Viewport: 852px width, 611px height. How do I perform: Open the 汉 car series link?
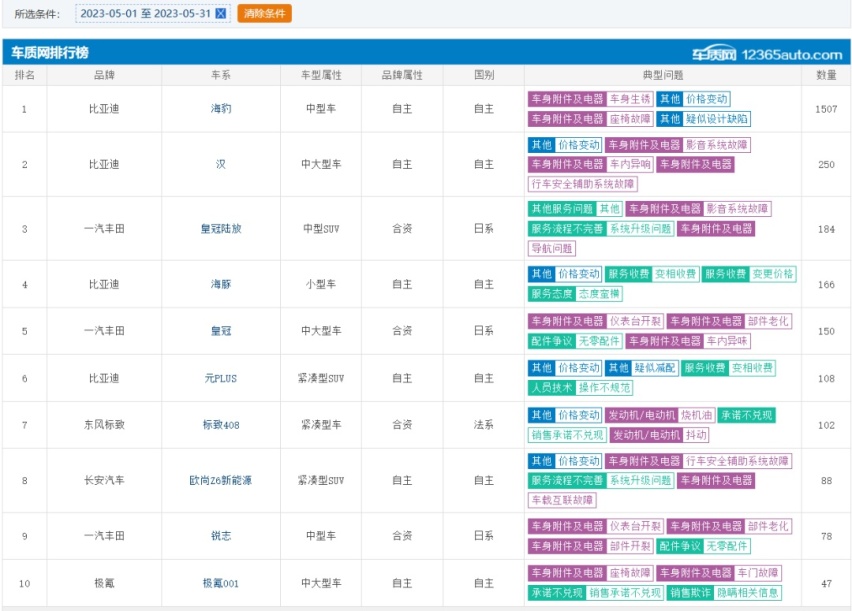point(221,164)
